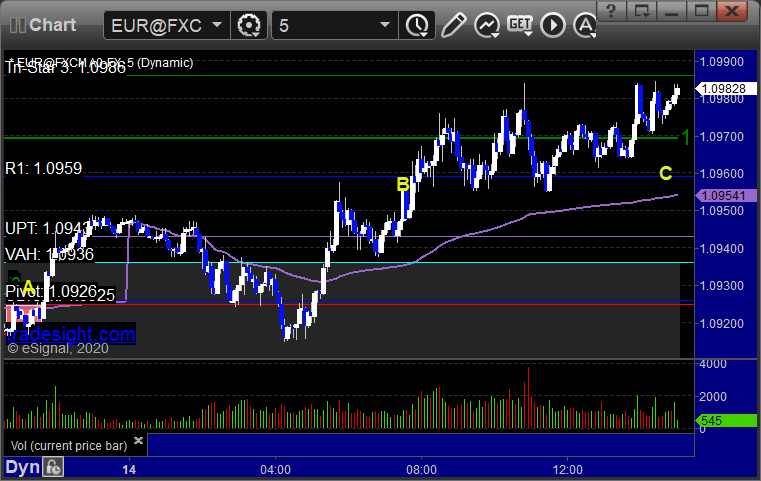Select the pencil drawing tools icon
This screenshot has height=481, width=761.
[453, 25]
